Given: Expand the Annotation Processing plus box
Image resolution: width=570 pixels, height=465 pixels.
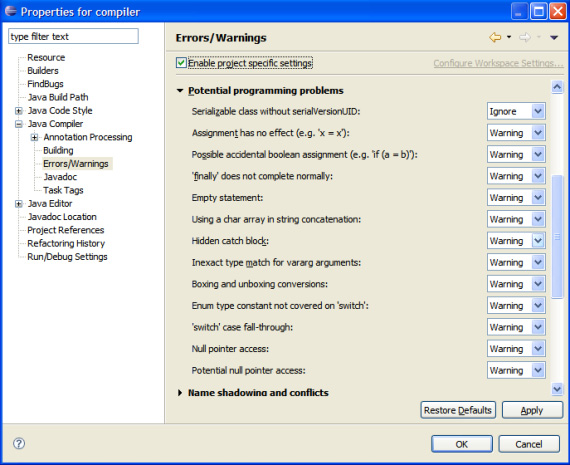Looking at the screenshot, I should (x=35, y=137).
